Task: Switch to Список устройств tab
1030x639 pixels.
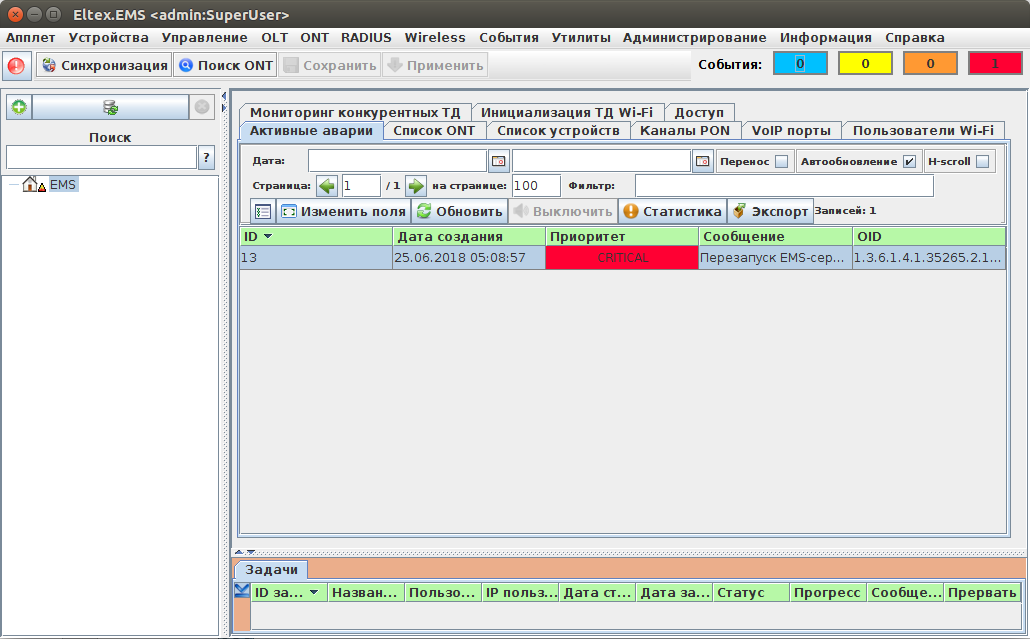Action: pyautogui.click(x=558, y=131)
